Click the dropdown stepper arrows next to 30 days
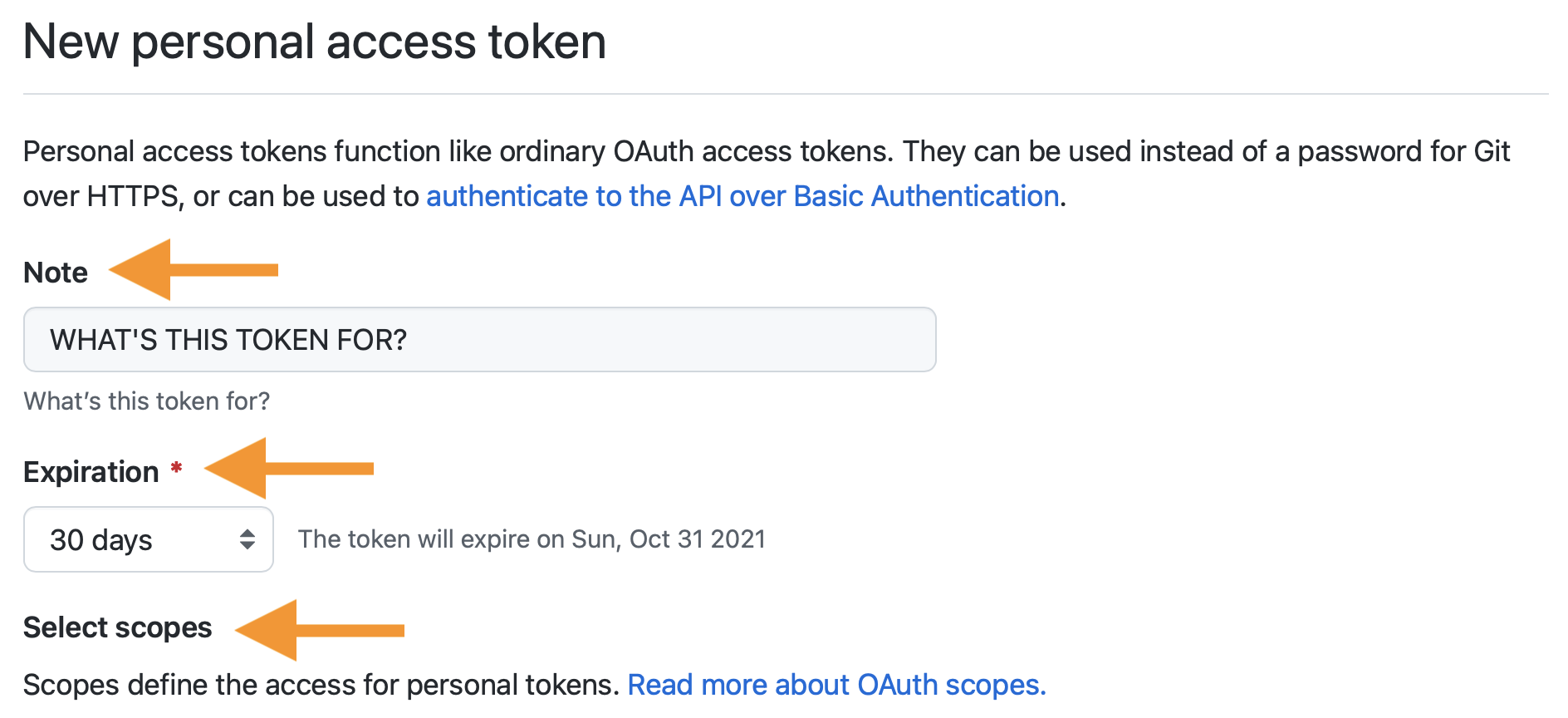Viewport: 1568px width, 718px height. pyautogui.click(x=248, y=539)
